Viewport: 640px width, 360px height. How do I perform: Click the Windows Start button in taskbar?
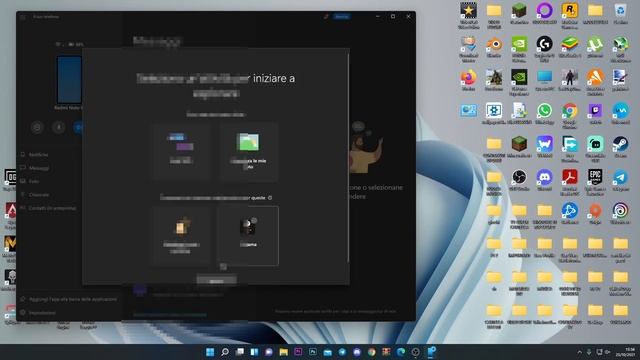[x=210, y=352]
